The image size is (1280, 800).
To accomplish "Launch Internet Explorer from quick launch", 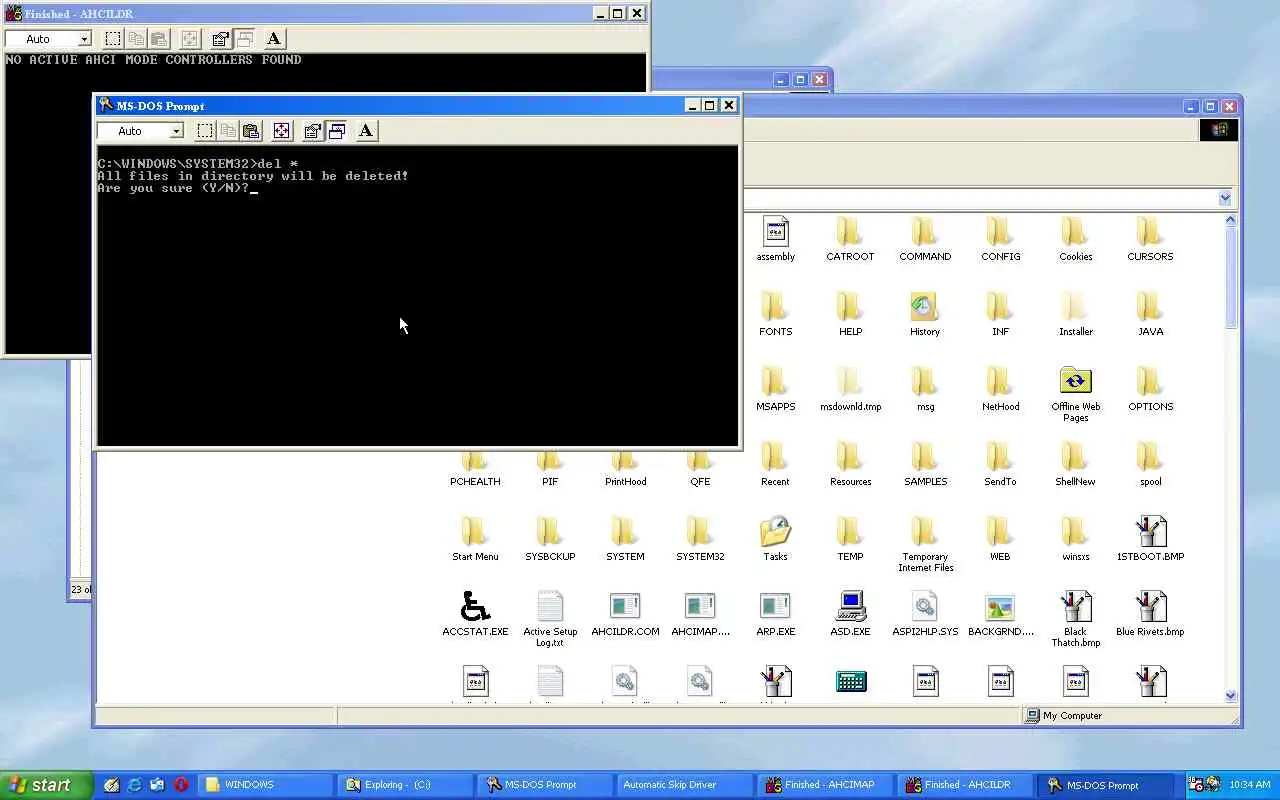I will coord(135,785).
